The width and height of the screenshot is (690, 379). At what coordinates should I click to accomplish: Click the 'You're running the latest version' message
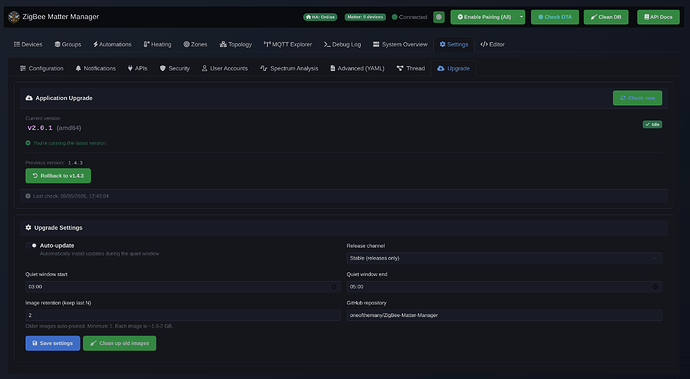point(70,143)
